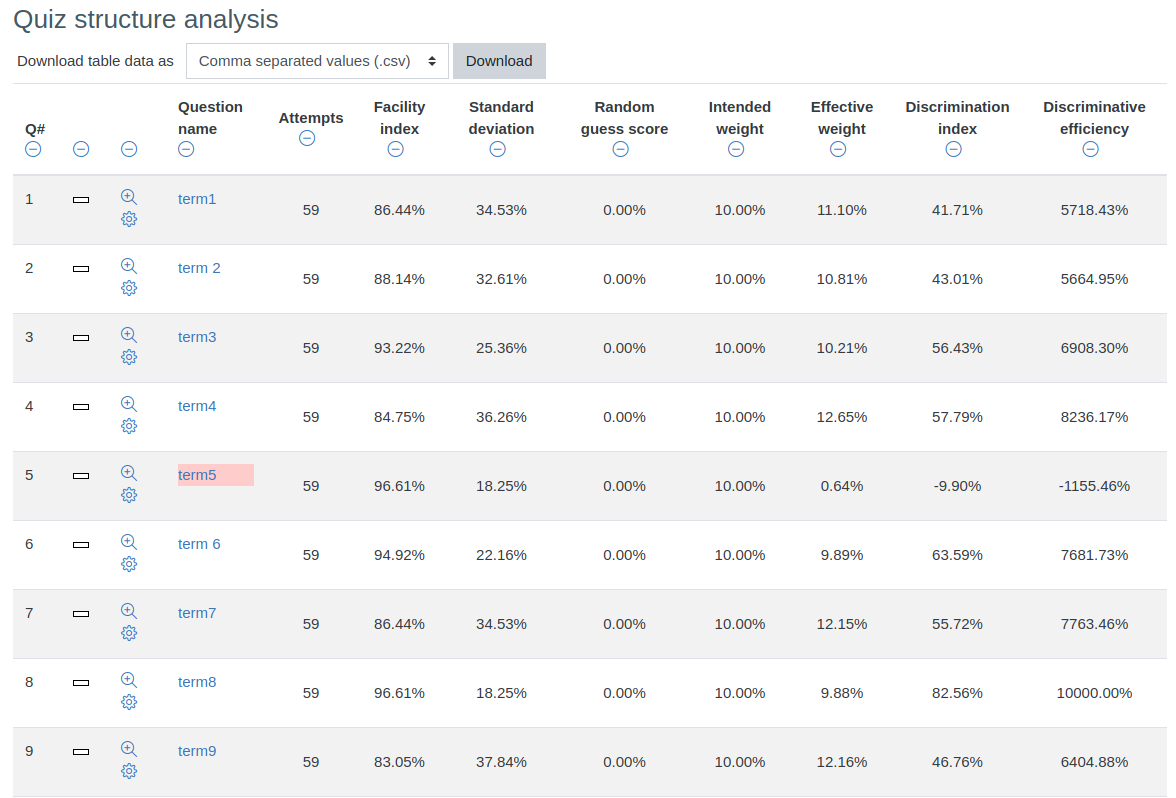Edit term4 question via gear icon
The image size is (1176, 798).
point(129,427)
